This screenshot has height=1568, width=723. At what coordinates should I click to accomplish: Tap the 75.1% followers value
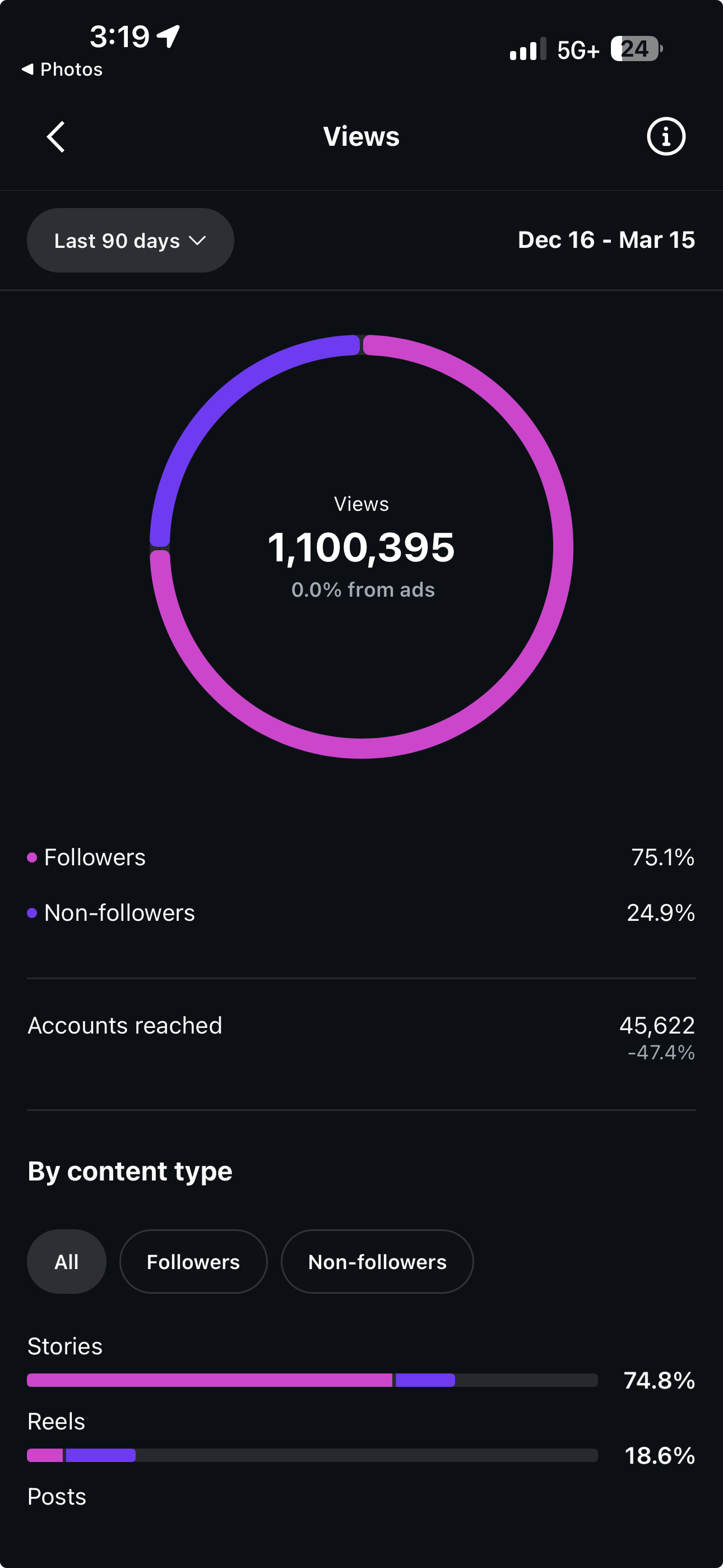[x=662, y=857]
